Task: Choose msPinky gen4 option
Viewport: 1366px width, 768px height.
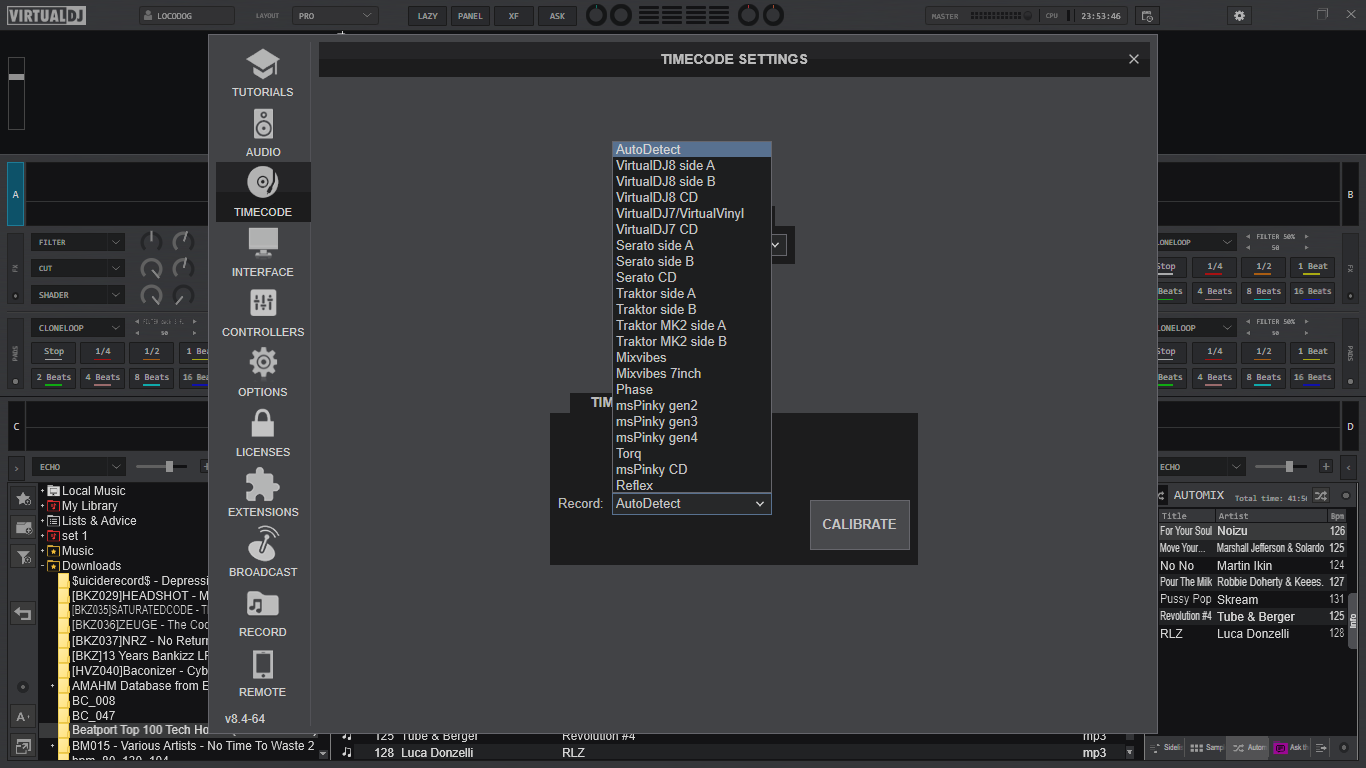Action: (x=692, y=438)
